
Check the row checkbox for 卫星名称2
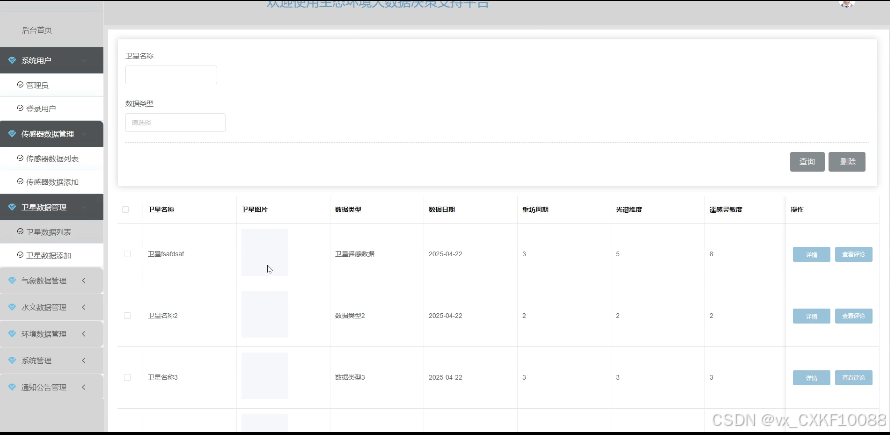point(127,315)
